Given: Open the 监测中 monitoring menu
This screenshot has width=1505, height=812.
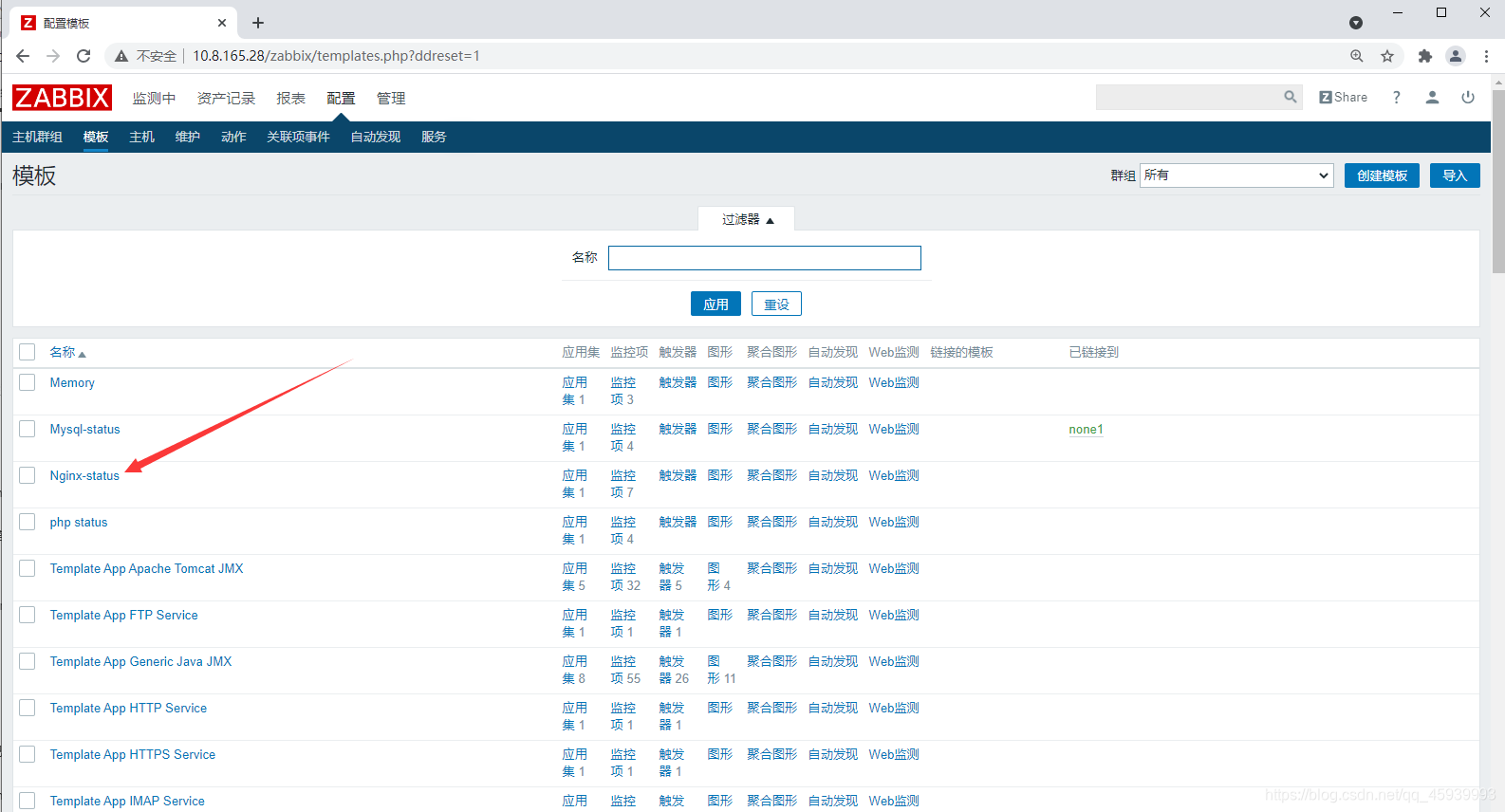Looking at the screenshot, I should pyautogui.click(x=154, y=98).
